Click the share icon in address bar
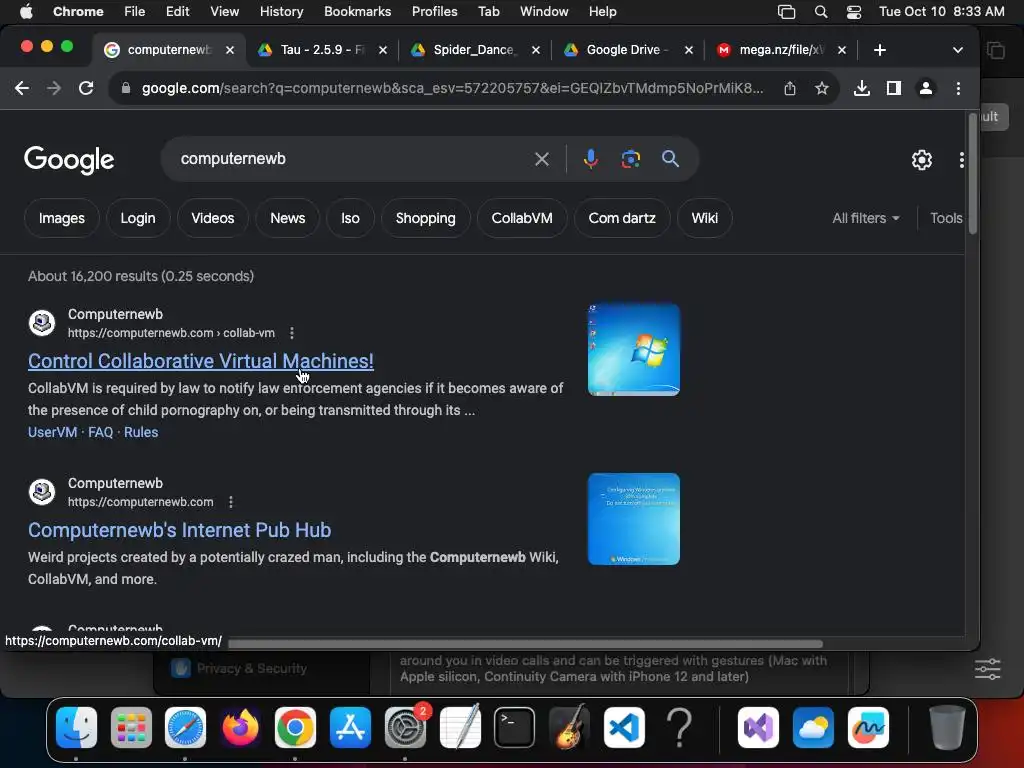The height and width of the screenshot is (768, 1024). click(x=790, y=88)
